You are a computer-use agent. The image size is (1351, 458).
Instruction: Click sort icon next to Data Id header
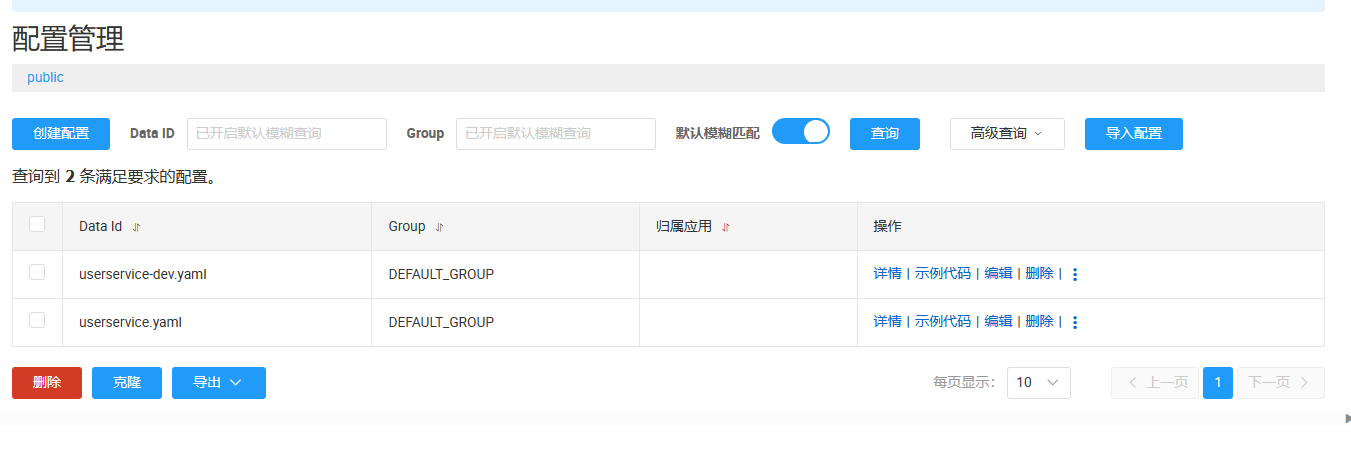pos(136,227)
